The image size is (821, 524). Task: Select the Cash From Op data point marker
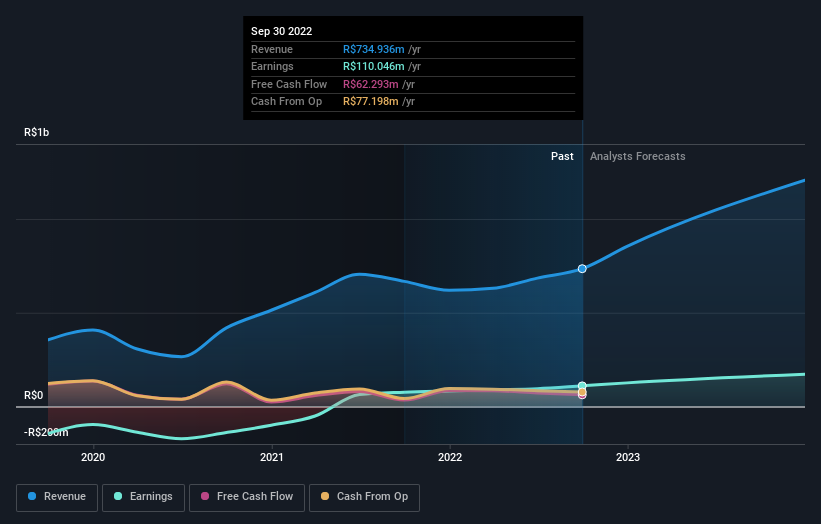click(582, 392)
